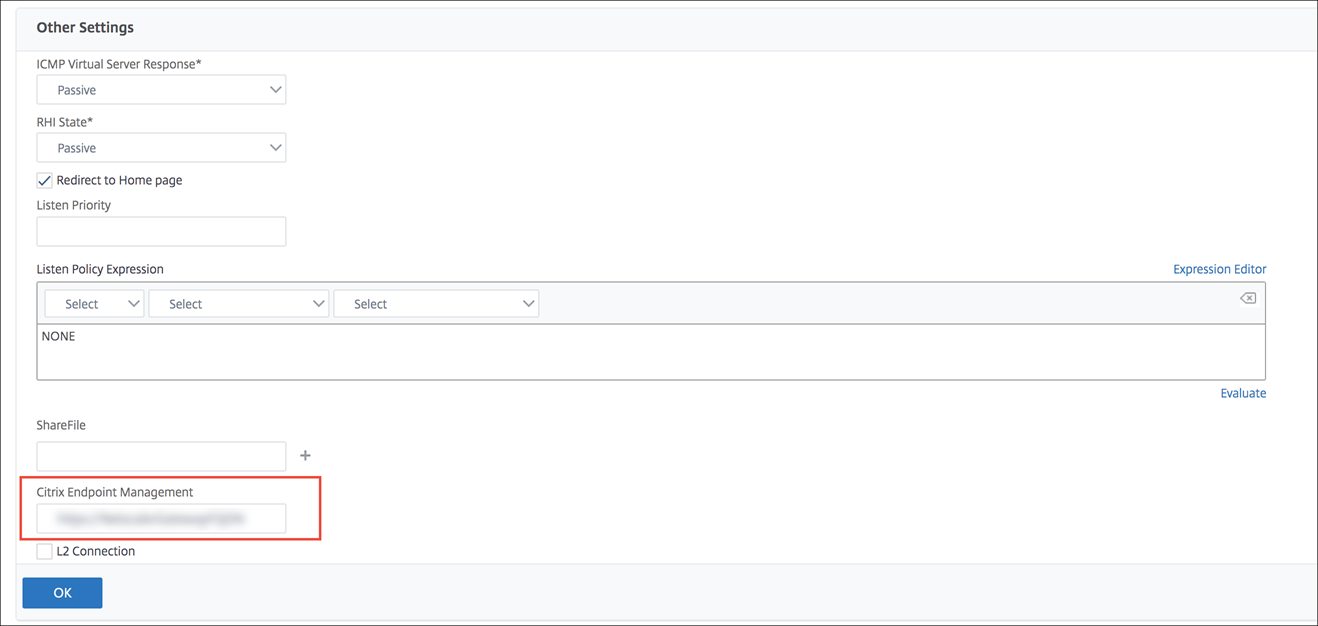The width and height of the screenshot is (1318, 626).
Task: Click the plus icon beside ShareFile field
Action: coord(306,456)
